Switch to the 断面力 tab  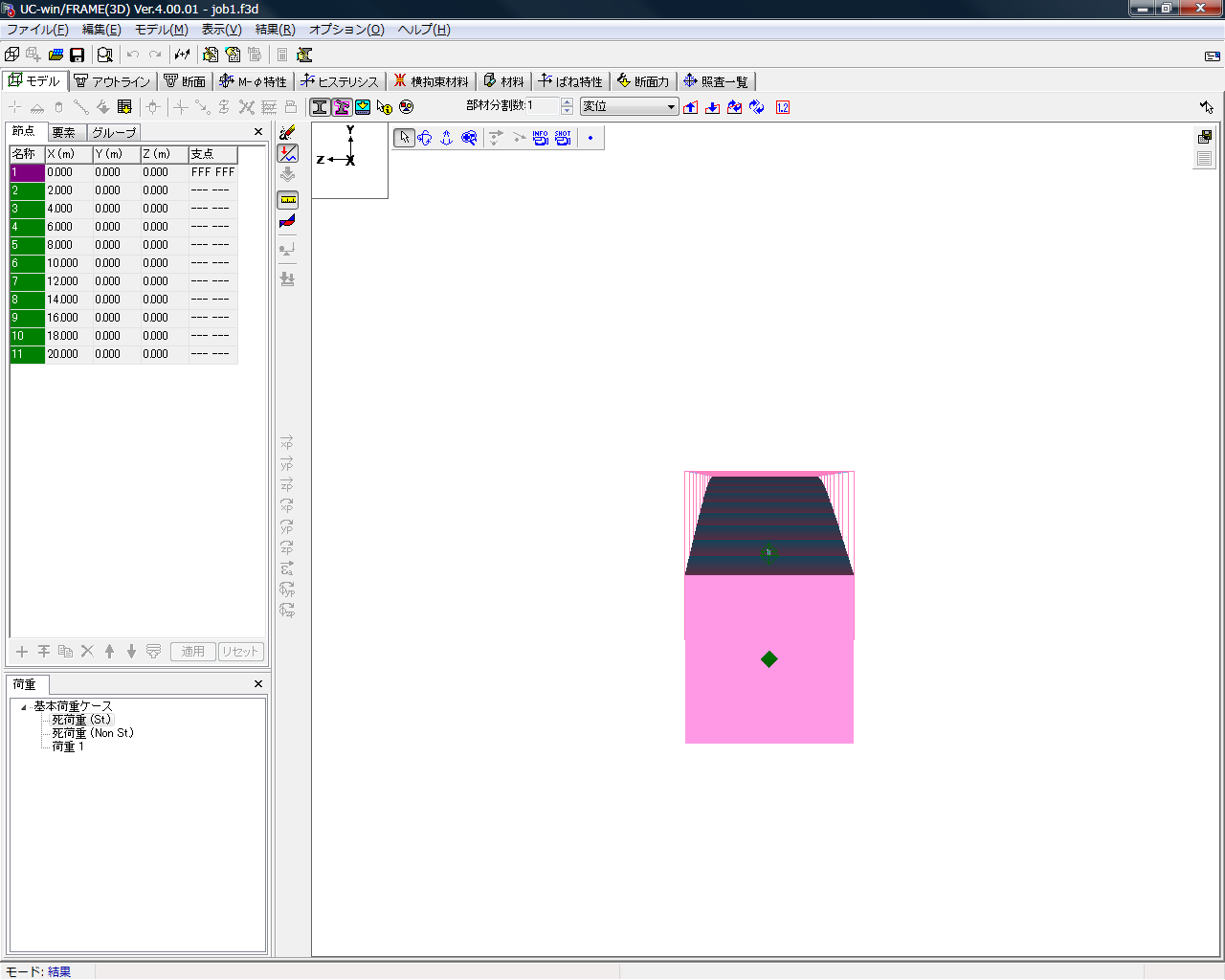[643, 81]
